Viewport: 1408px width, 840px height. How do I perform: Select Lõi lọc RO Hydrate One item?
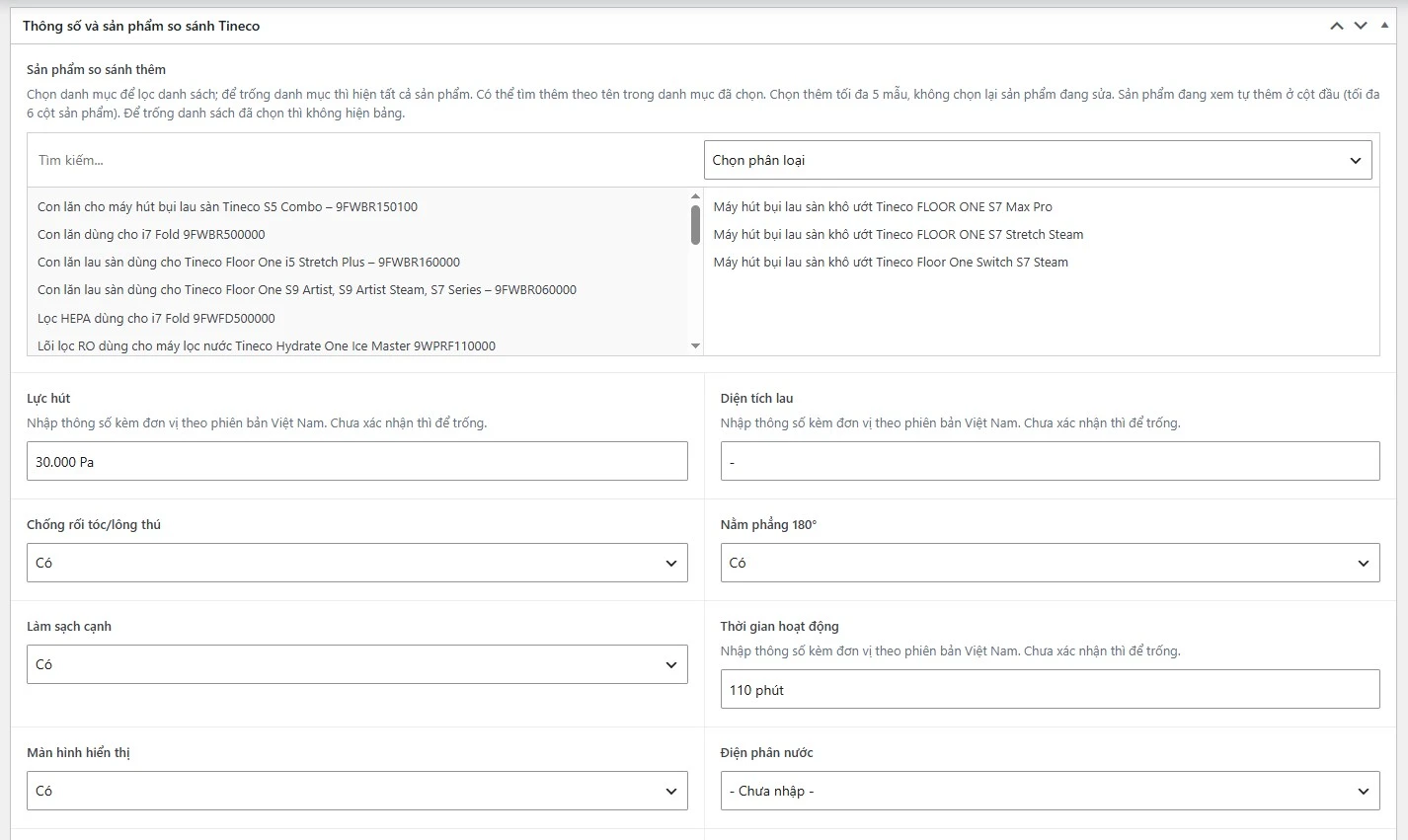358,346
